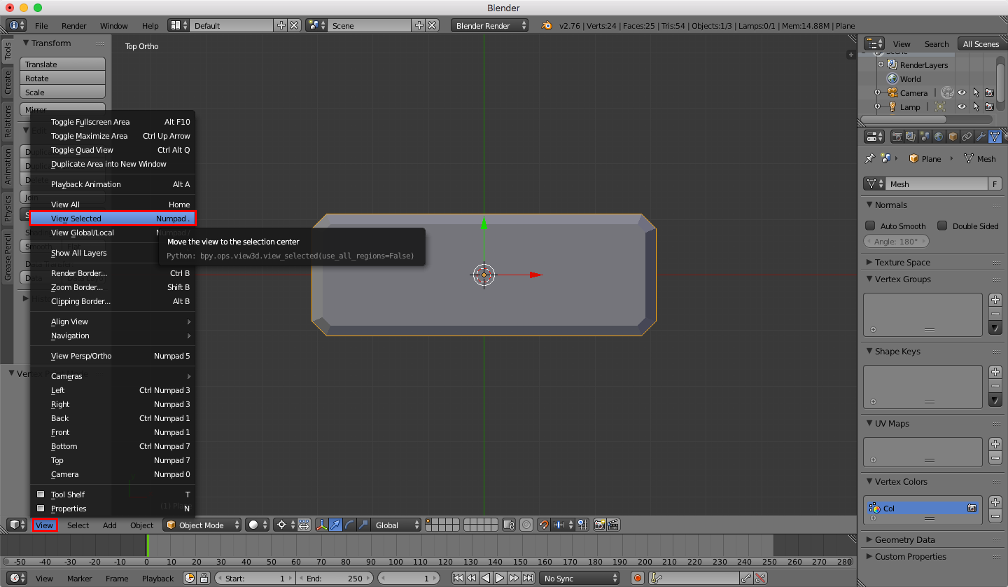Image resolution: width=1008 pixels, height=587 pixels.
Task: Open the File menu in header
Action: pyautogui.click(x=41, y=26)
